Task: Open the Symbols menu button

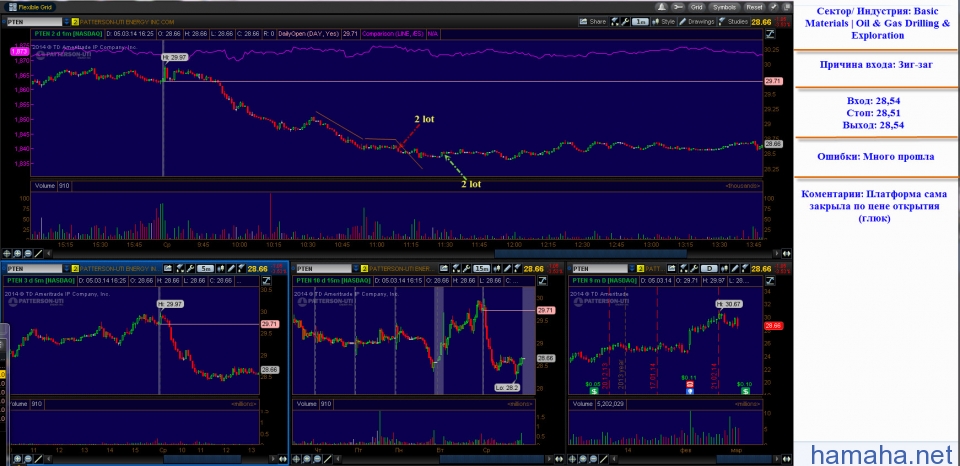Action: coord(725,7)
